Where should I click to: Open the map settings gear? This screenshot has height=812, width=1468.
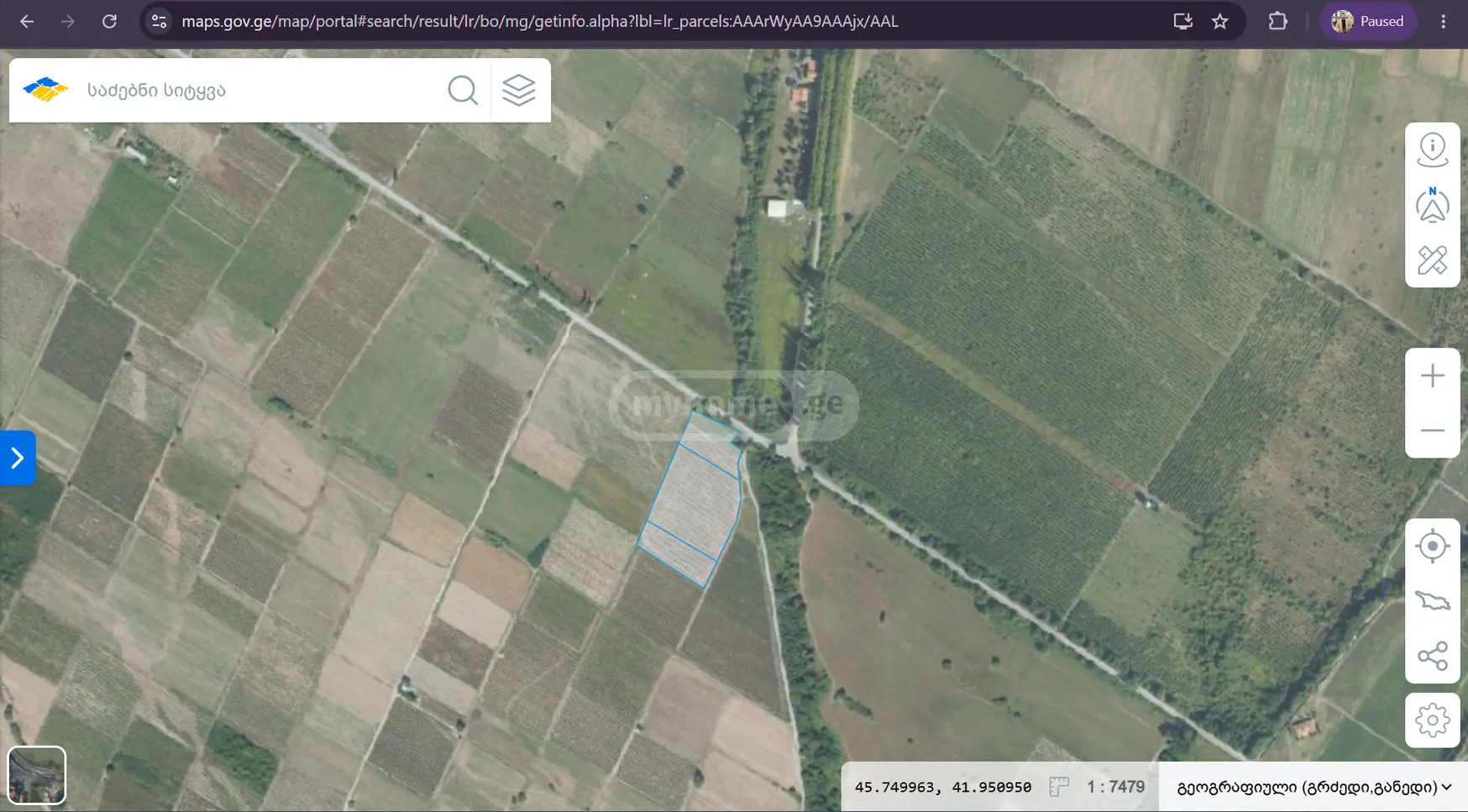tap(1433, 720)
